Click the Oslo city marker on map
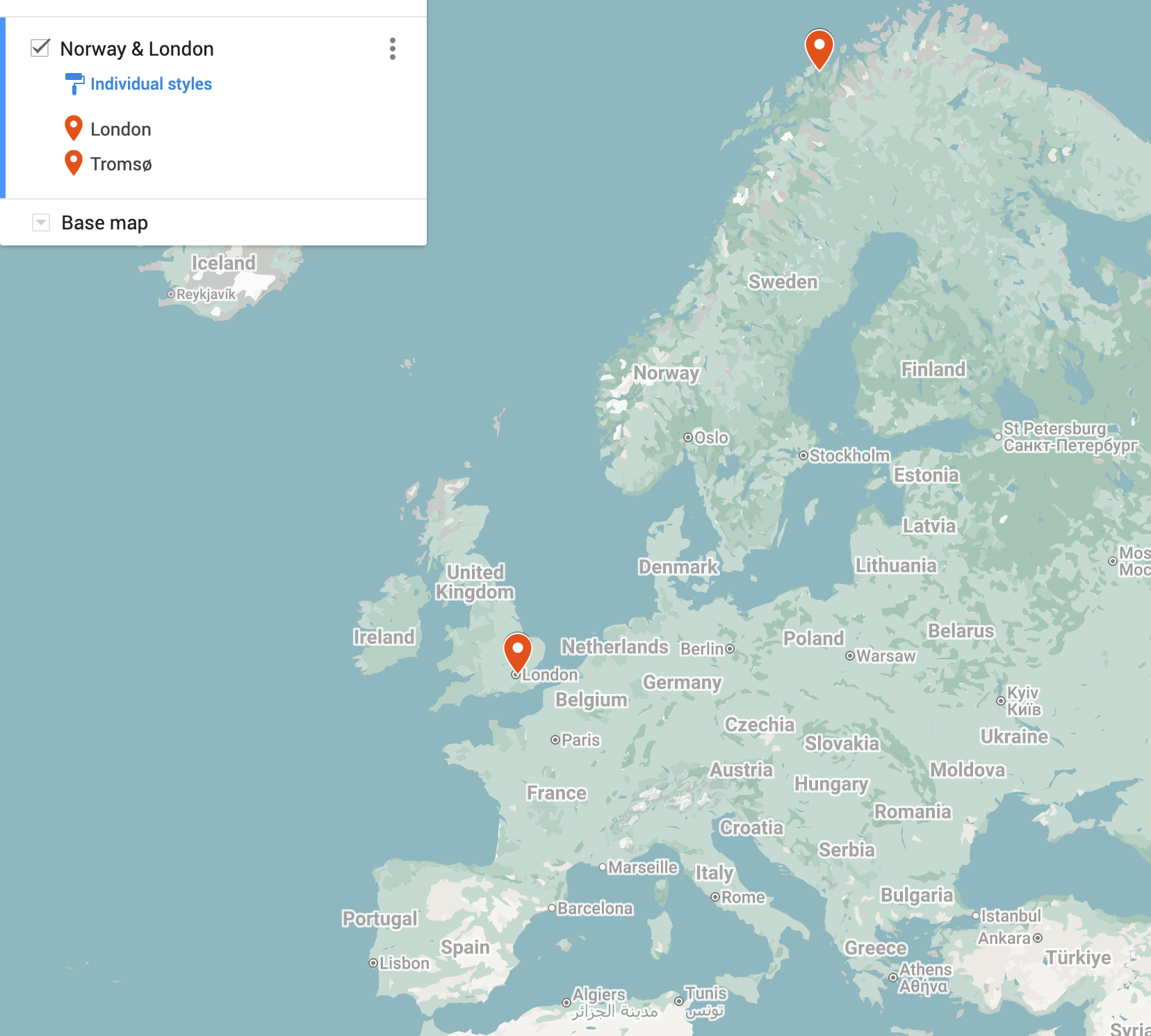The height and width of the screenshot is (1036, 1151). coord(688,437)
